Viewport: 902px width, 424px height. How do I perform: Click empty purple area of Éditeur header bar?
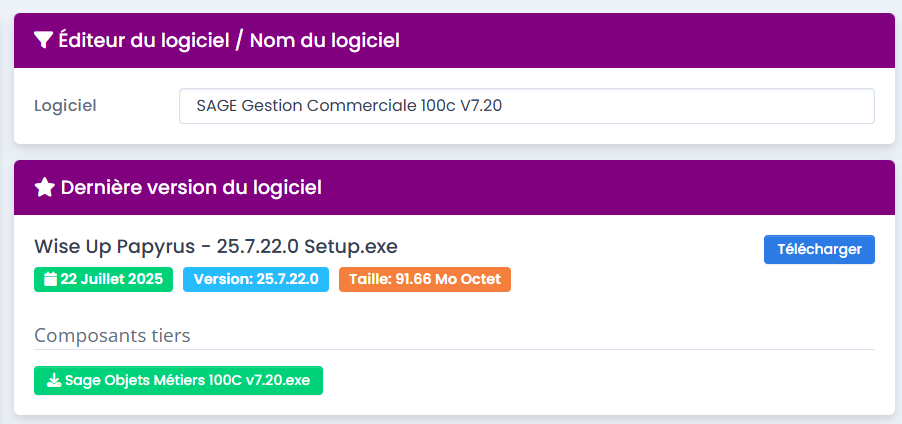(650, 40)
